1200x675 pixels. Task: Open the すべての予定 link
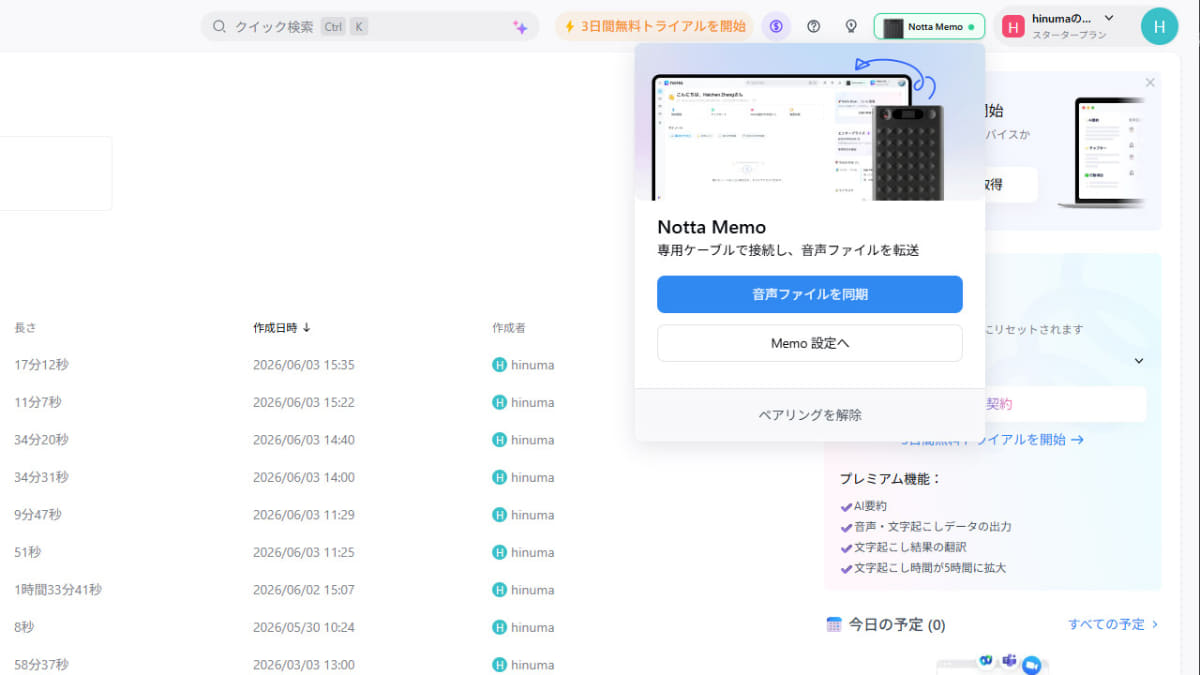click(x=1113, y=624)
